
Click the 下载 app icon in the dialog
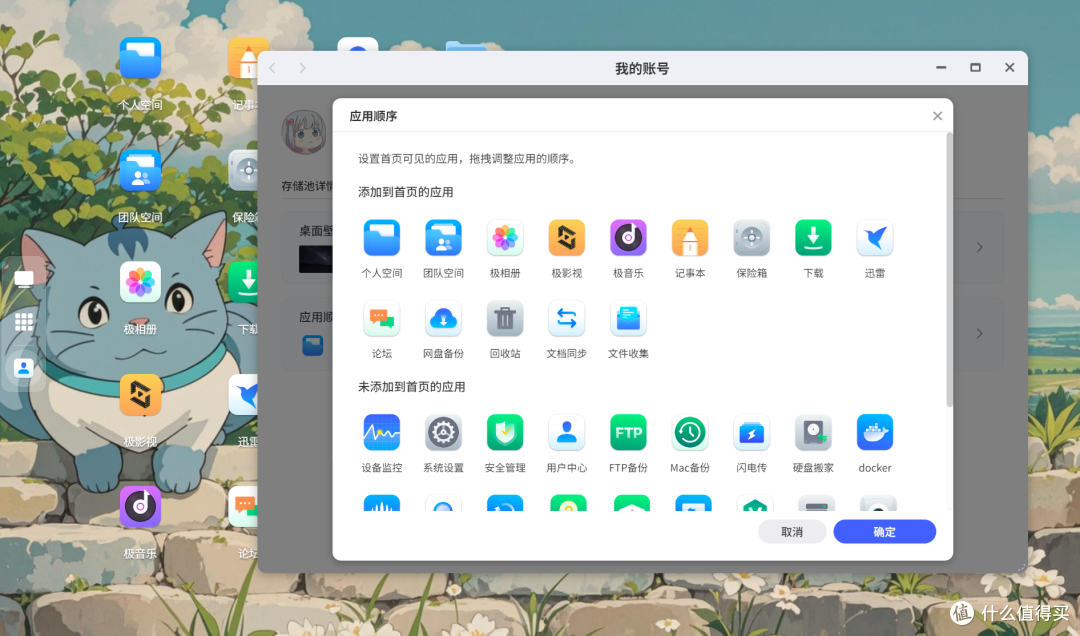pyautogui.click(x=813, y=238)
